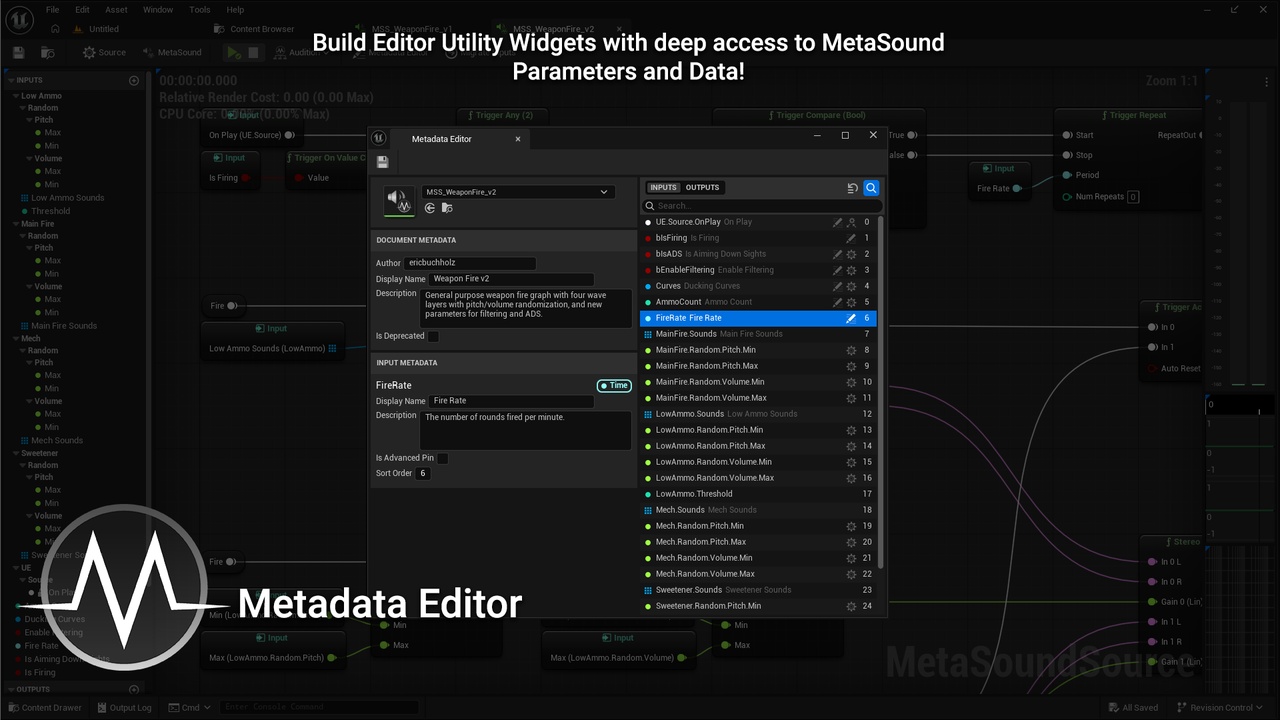1280x720 pixels.
Task: Click the use selected asset arrow icon
Action: point(430,208)
